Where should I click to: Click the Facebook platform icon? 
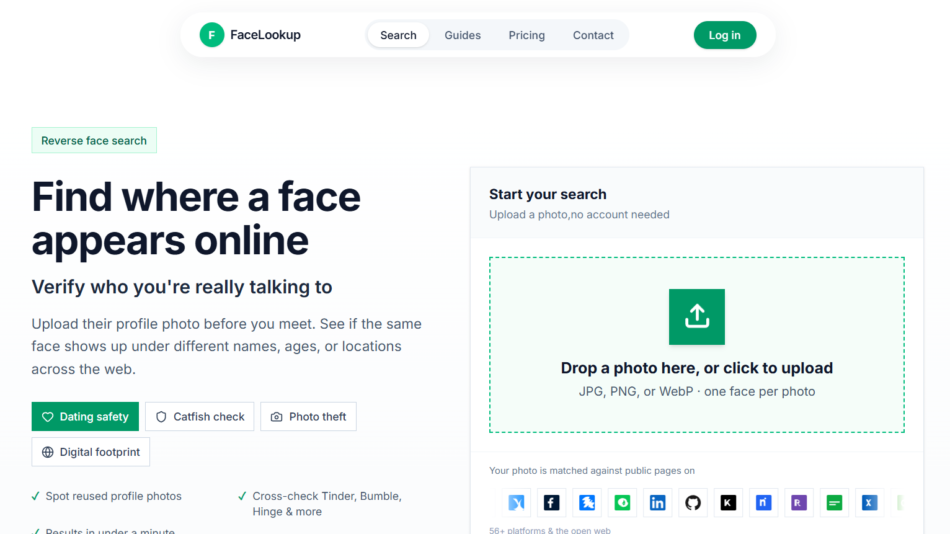[551, 502]
